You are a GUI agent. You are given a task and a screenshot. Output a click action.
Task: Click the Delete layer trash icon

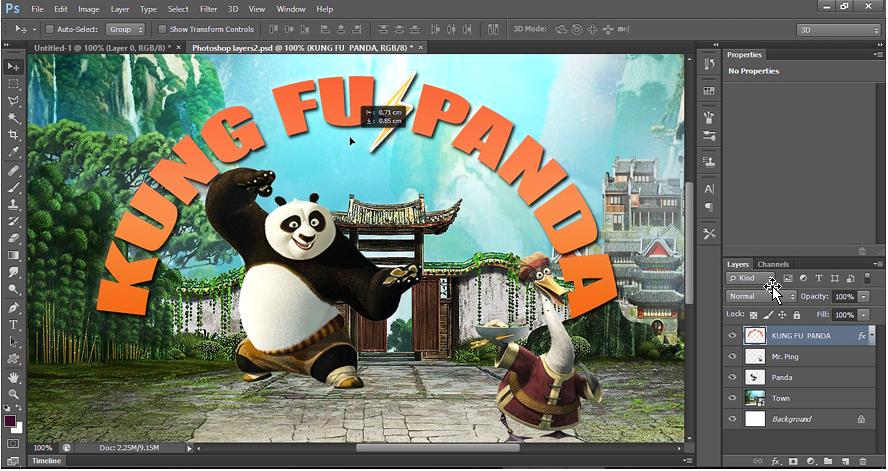[863, 461]
